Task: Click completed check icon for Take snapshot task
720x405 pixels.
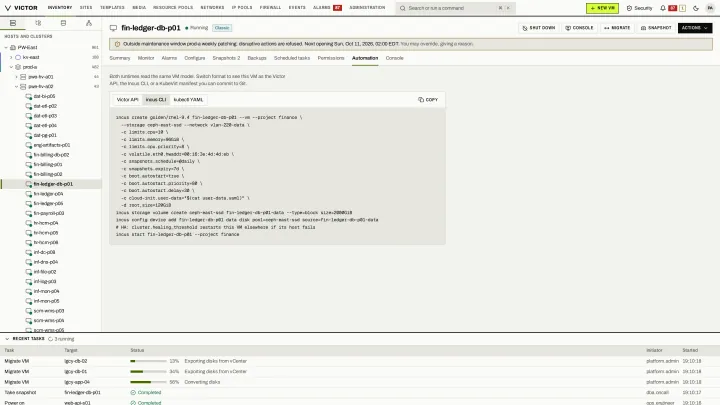Action: click(x=133, y=393)
